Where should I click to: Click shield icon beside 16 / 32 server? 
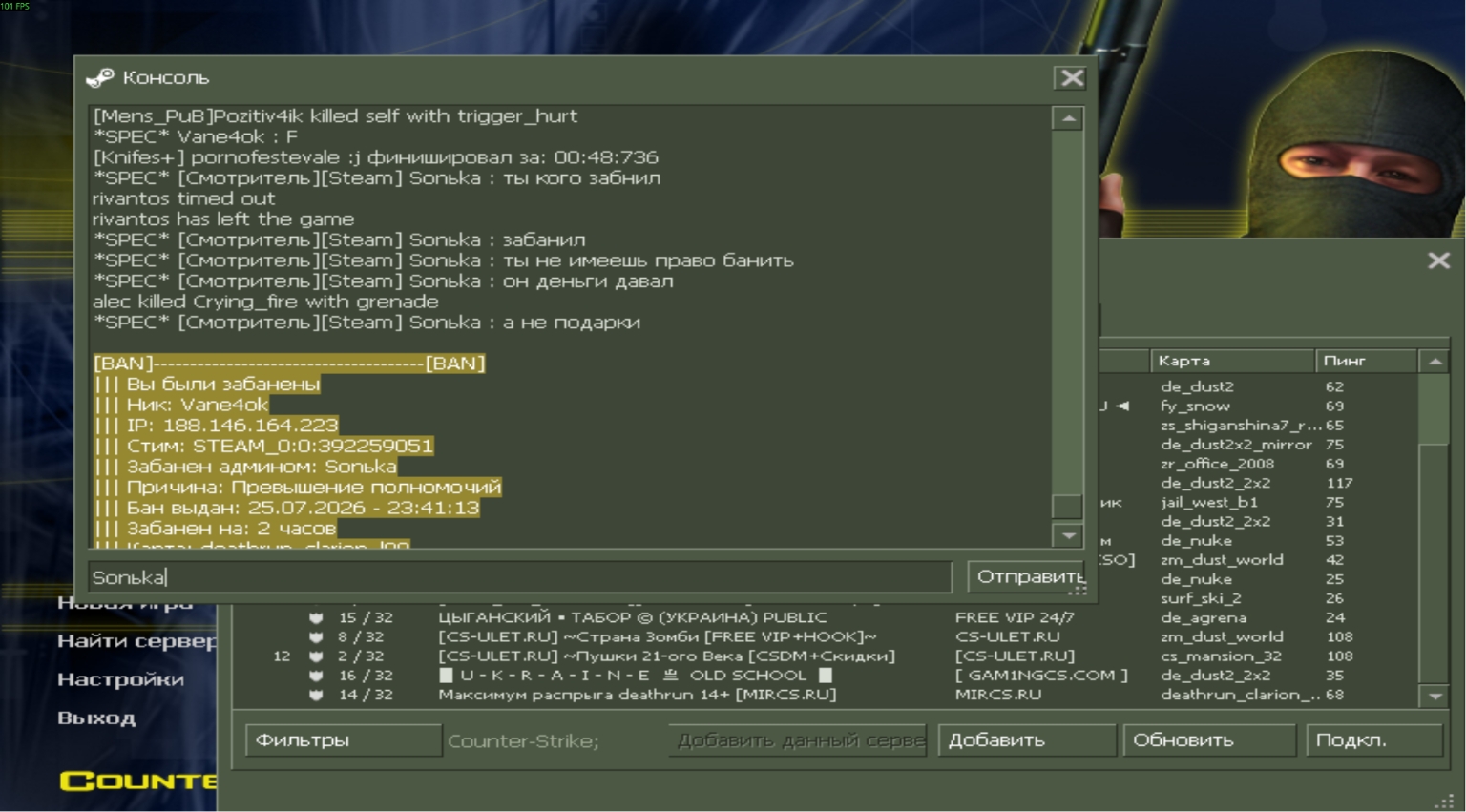[x=316, y=675]
